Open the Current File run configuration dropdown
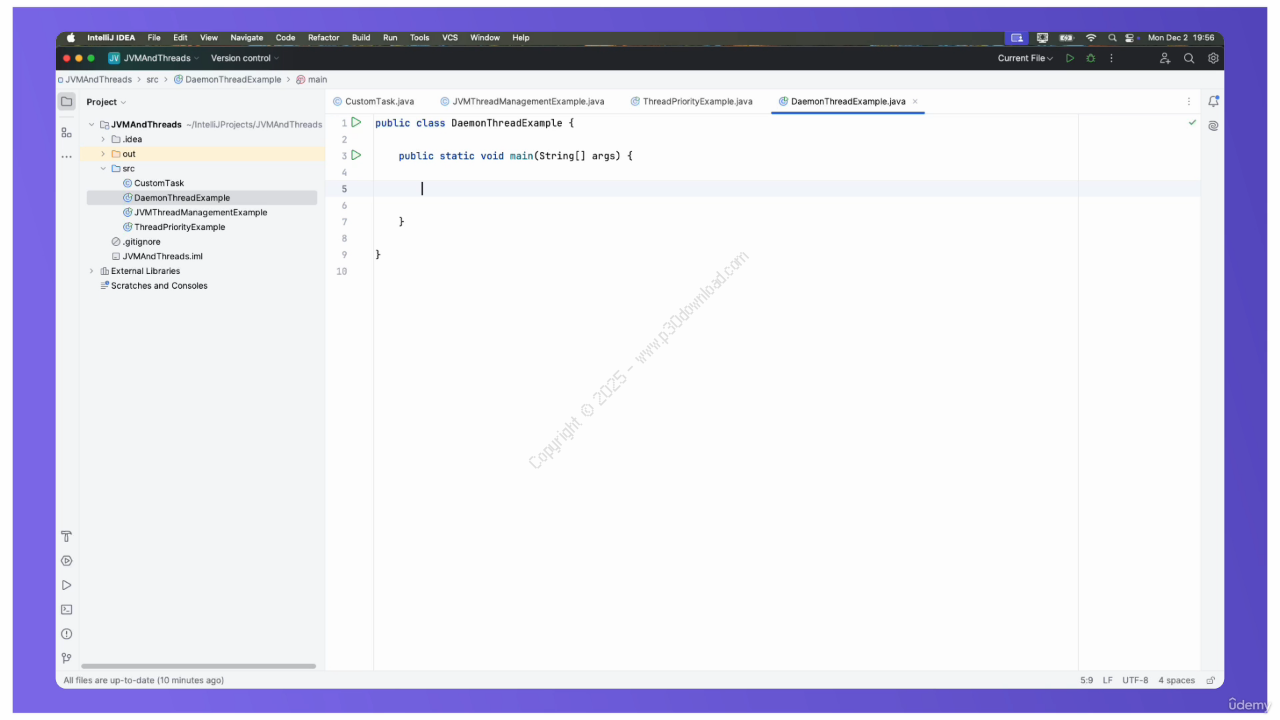Viewport: 1280px width, 720px height. (x=1025, y=58)
